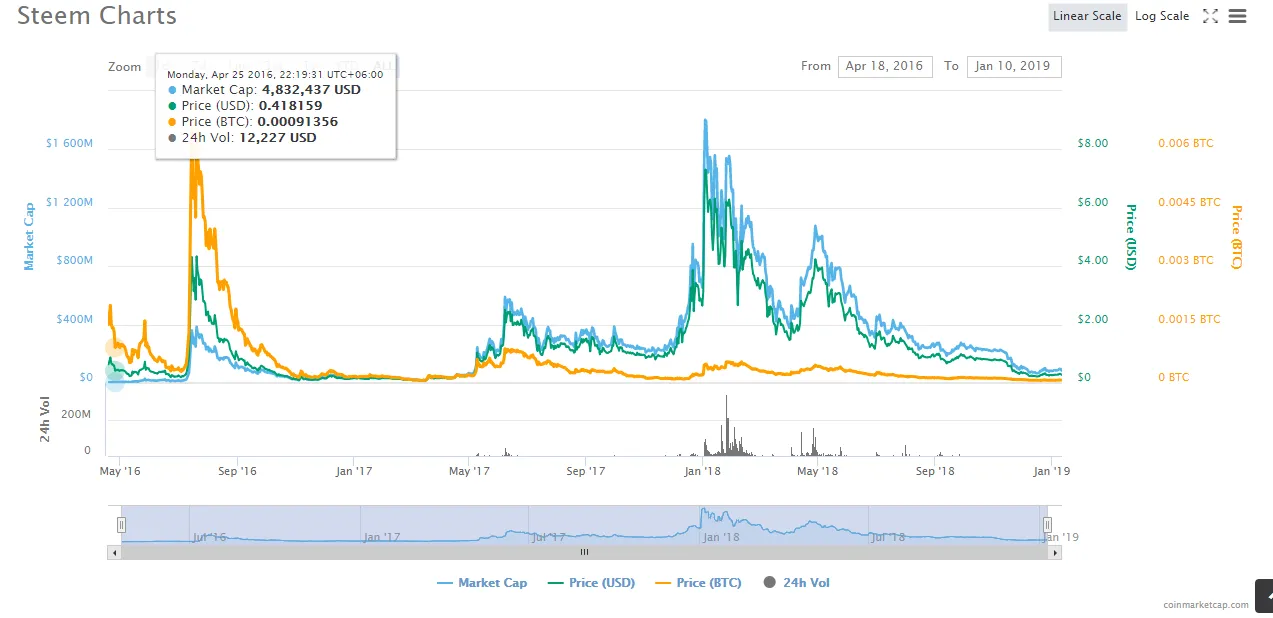The image size is (1273, 618).
Task: Click the Sep '16 x-axis label
Action: [x=237, y=470]
